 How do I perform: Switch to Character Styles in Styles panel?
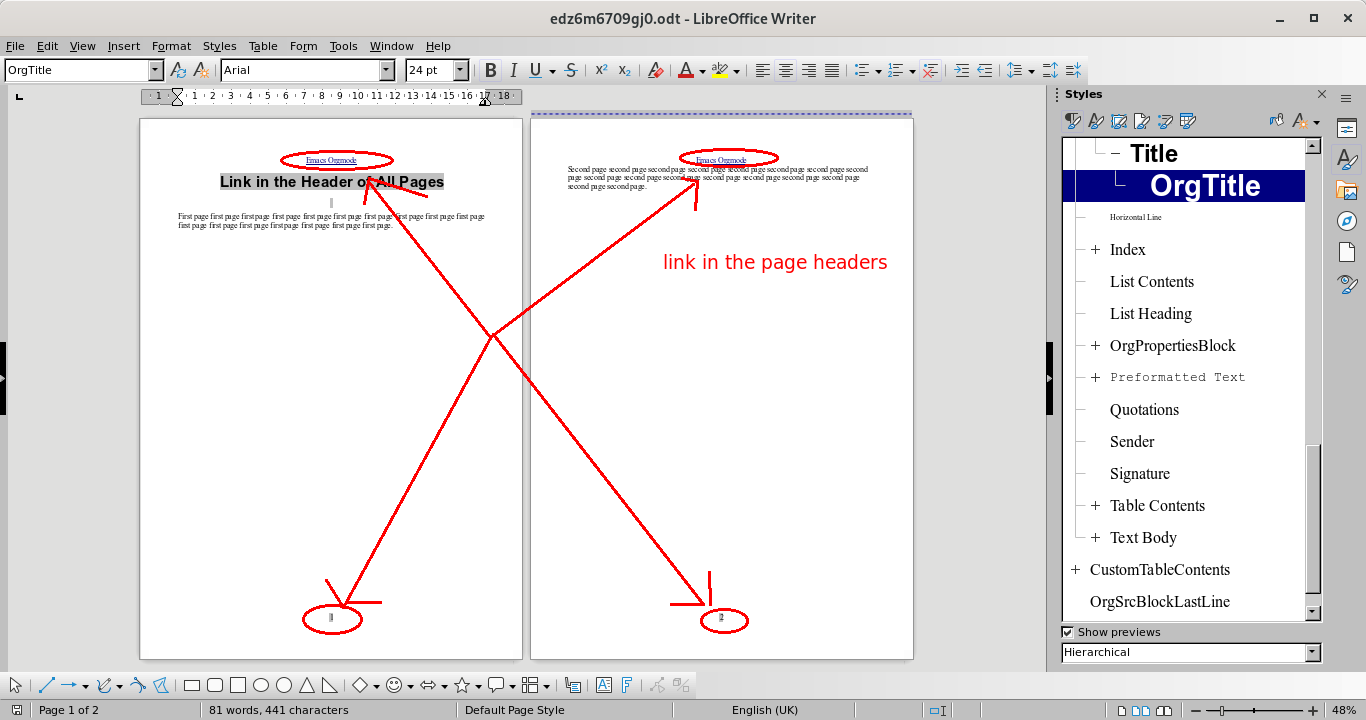[1096, 122]
